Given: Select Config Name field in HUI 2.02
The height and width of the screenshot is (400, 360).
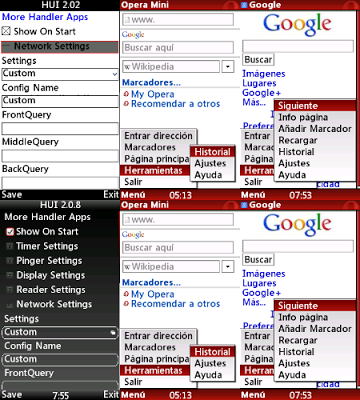Looking at the screenshot, I should point(60,101).
